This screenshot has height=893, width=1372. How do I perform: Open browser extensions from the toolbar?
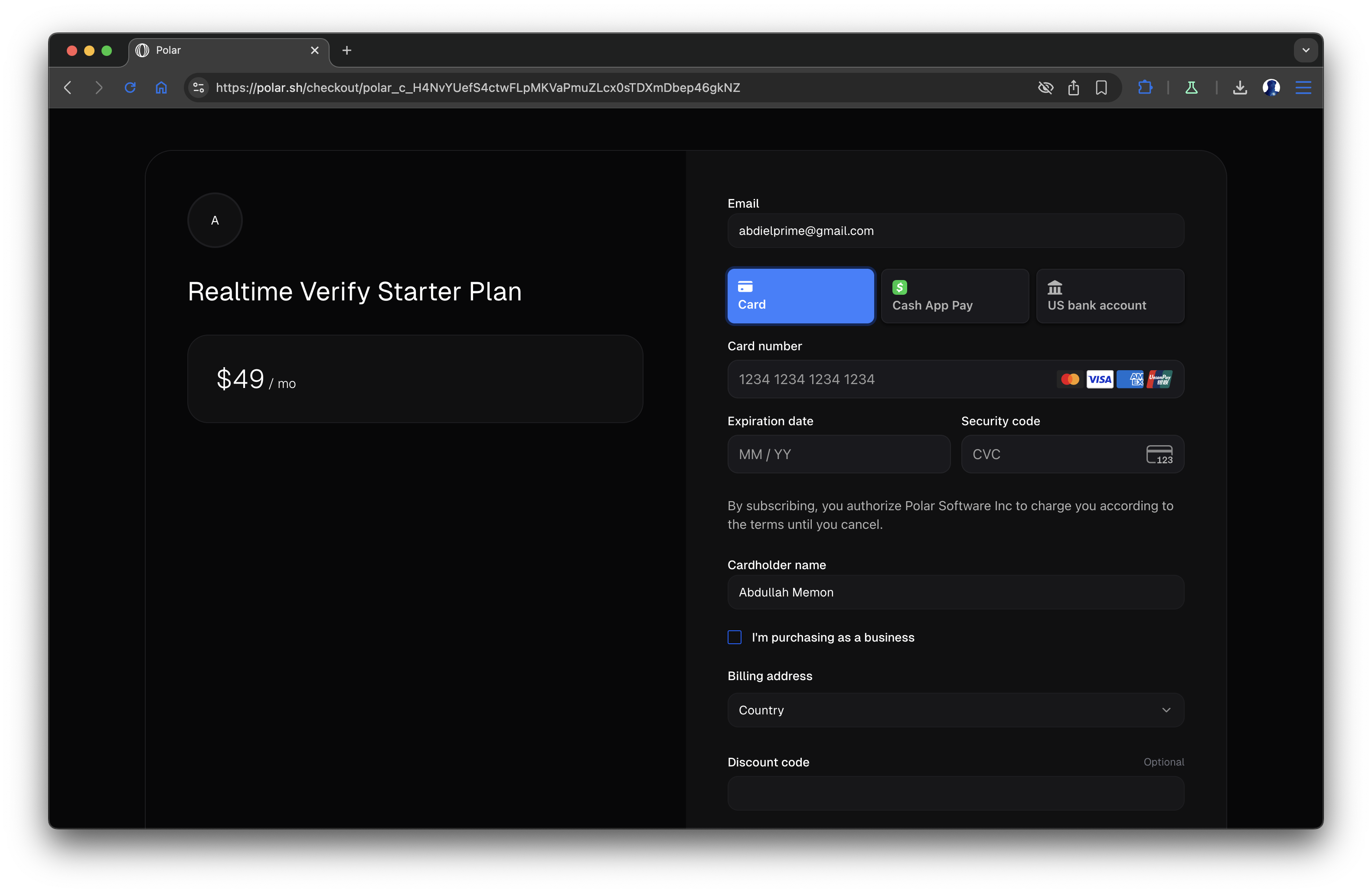(x=1145, y=88)
